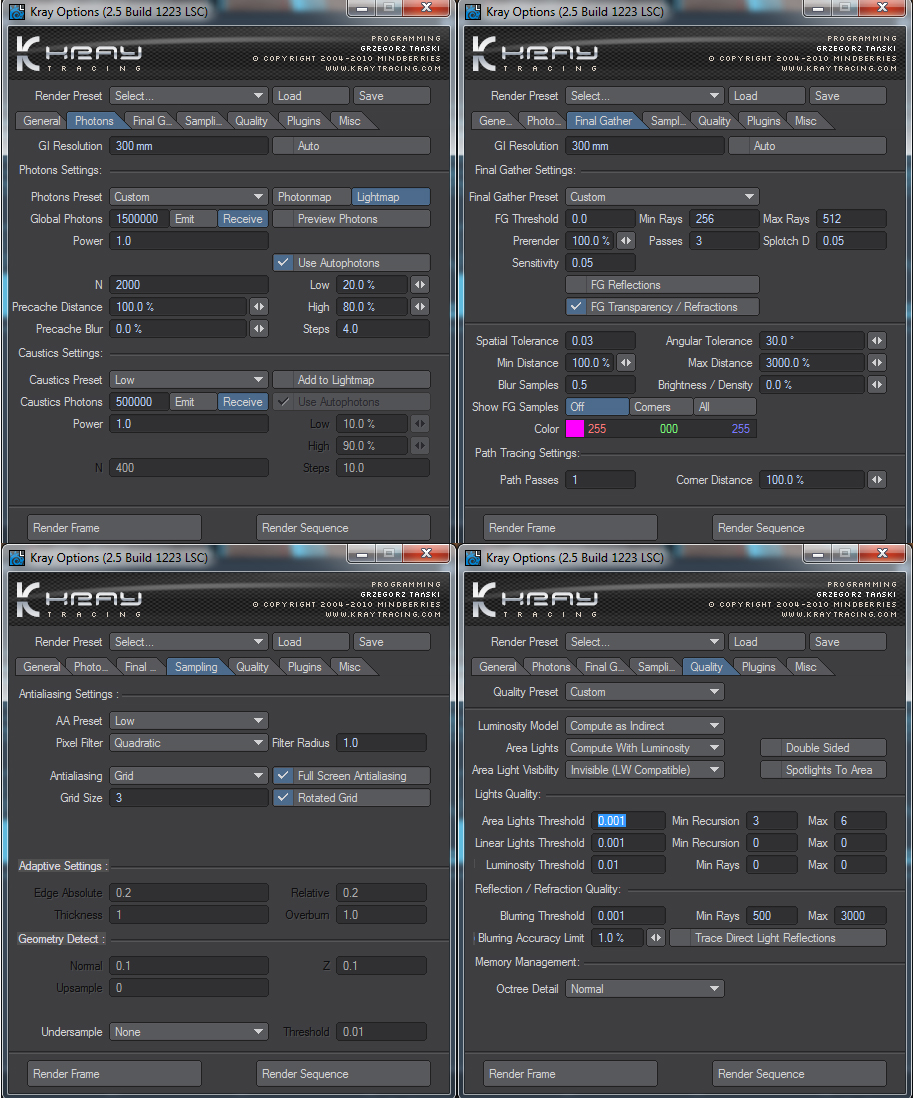Open the Pixel Filter dropdown
The height and width of the screenshot is (1098, 915).
coord(189,743)
